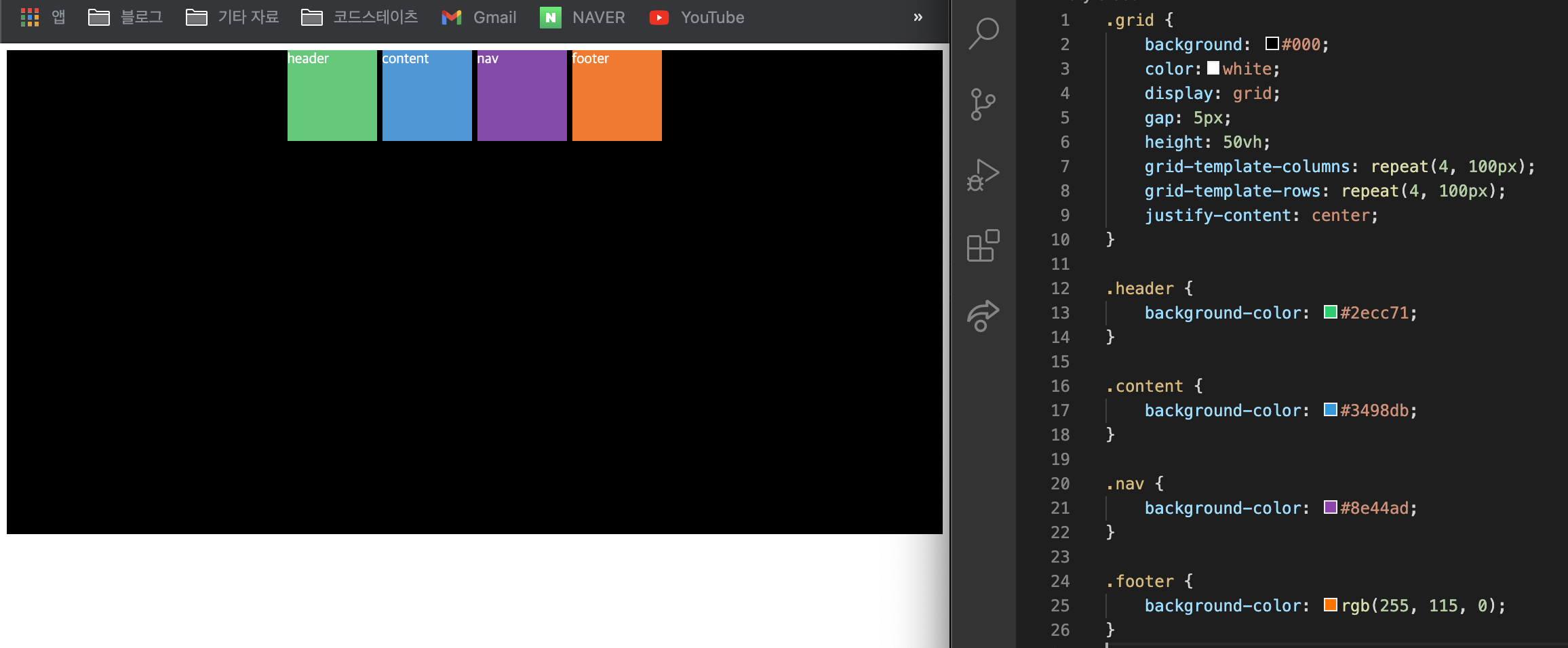Open the Search view in VS Code

pyautogui.click(x=983, y=33)
